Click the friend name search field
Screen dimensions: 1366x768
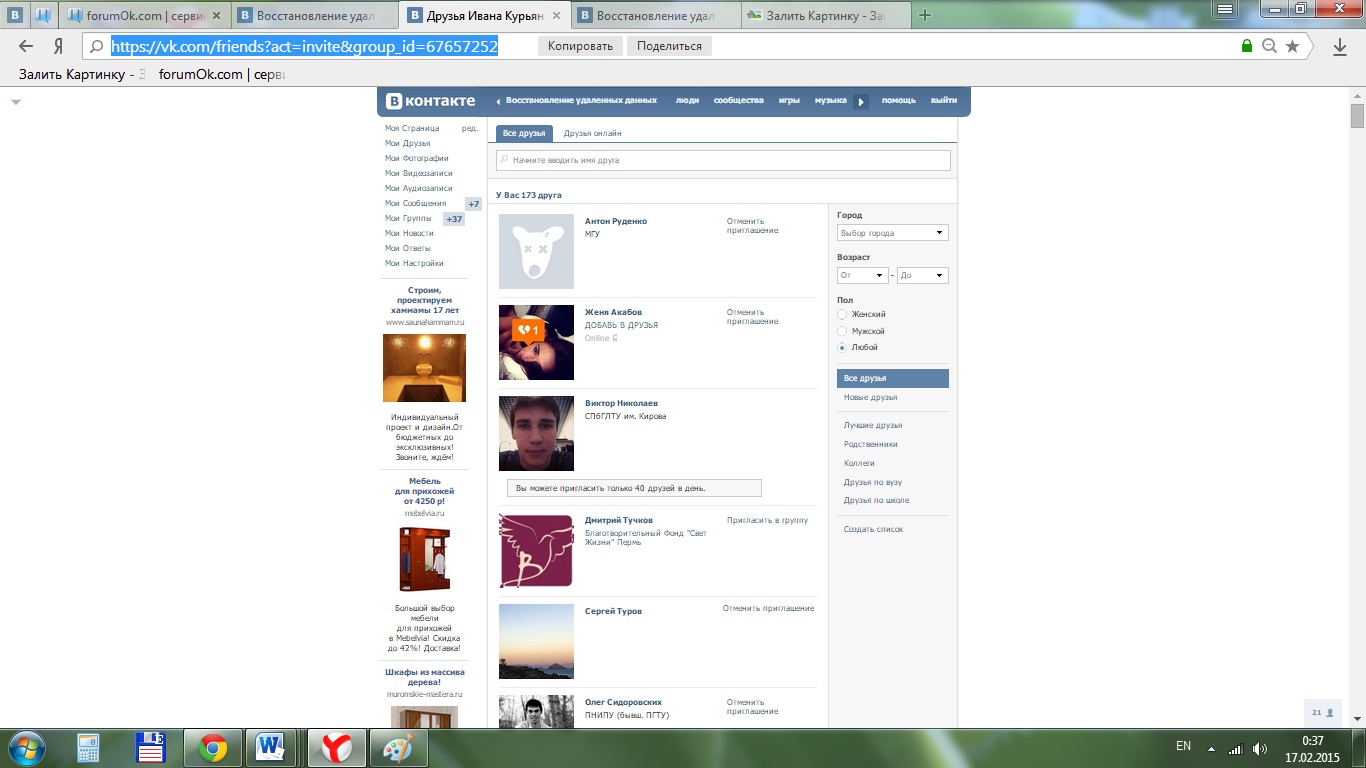[x=723, y=160]
